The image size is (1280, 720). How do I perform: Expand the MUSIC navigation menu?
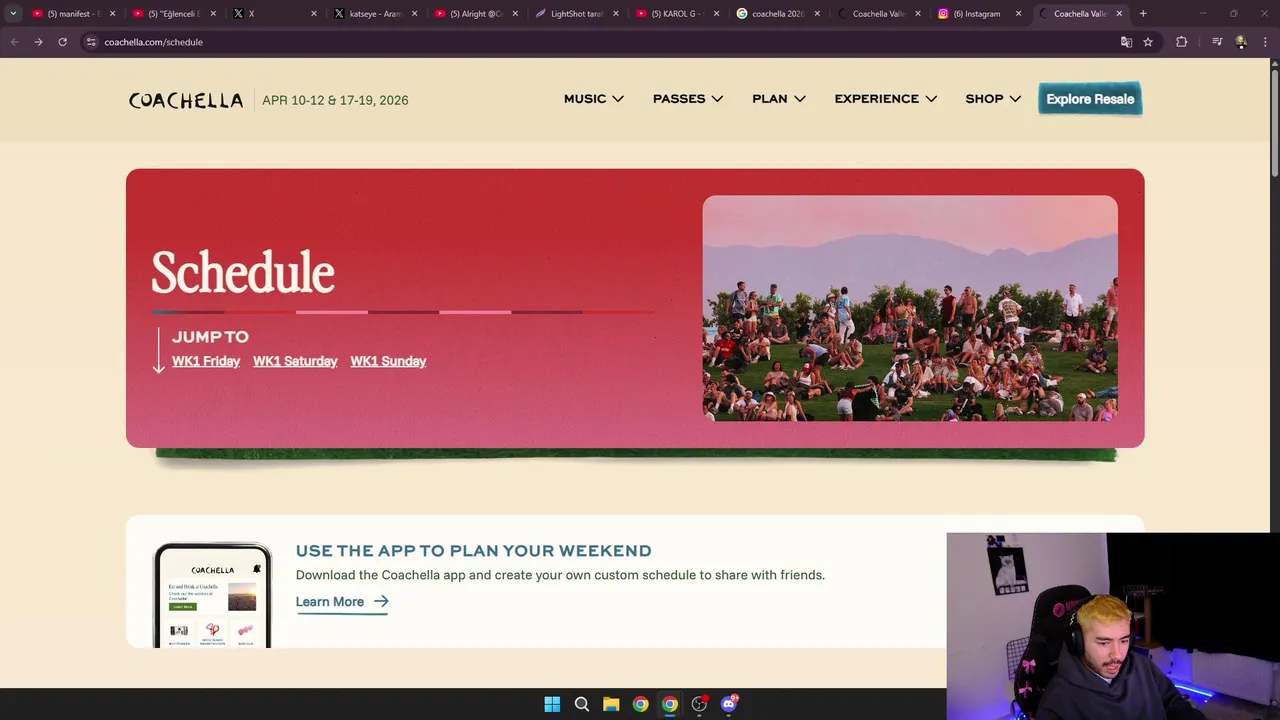coord(593,99)
